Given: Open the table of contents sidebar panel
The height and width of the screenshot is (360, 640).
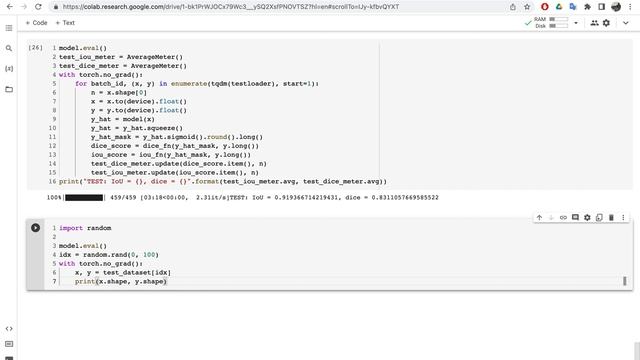Looking at the screenshot, I should coord(9,28).
